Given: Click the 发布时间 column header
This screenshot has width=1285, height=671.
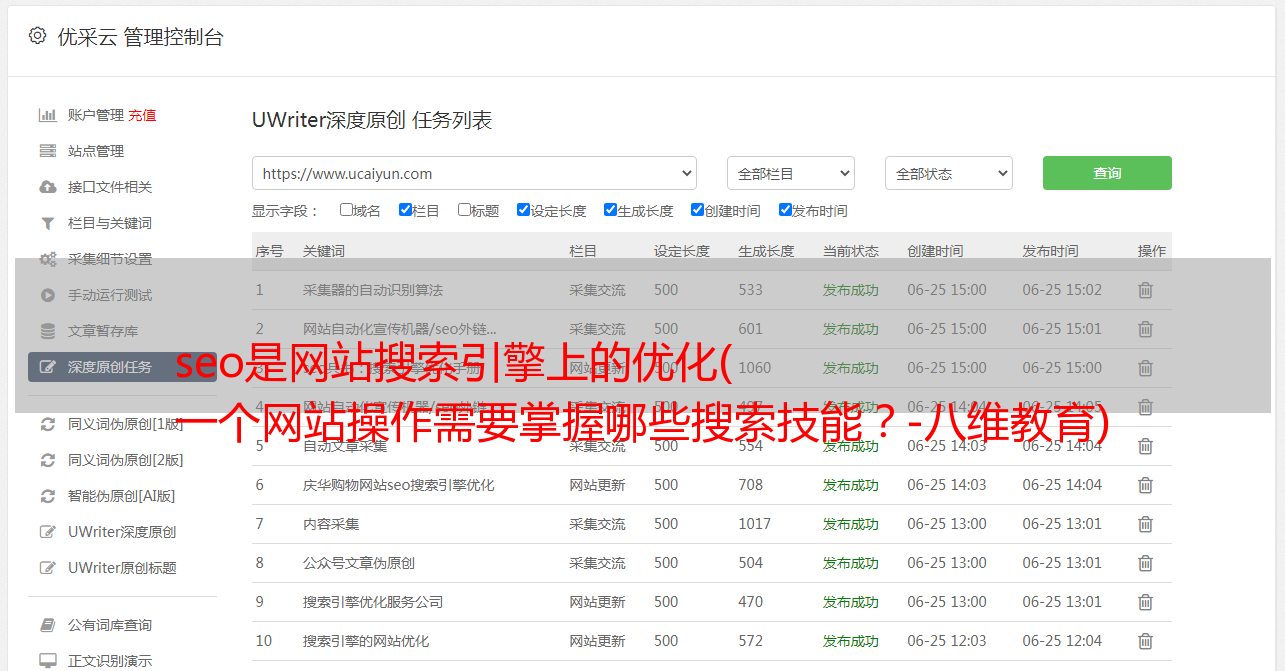Looking at the screenshot, I should [1050, 251].
